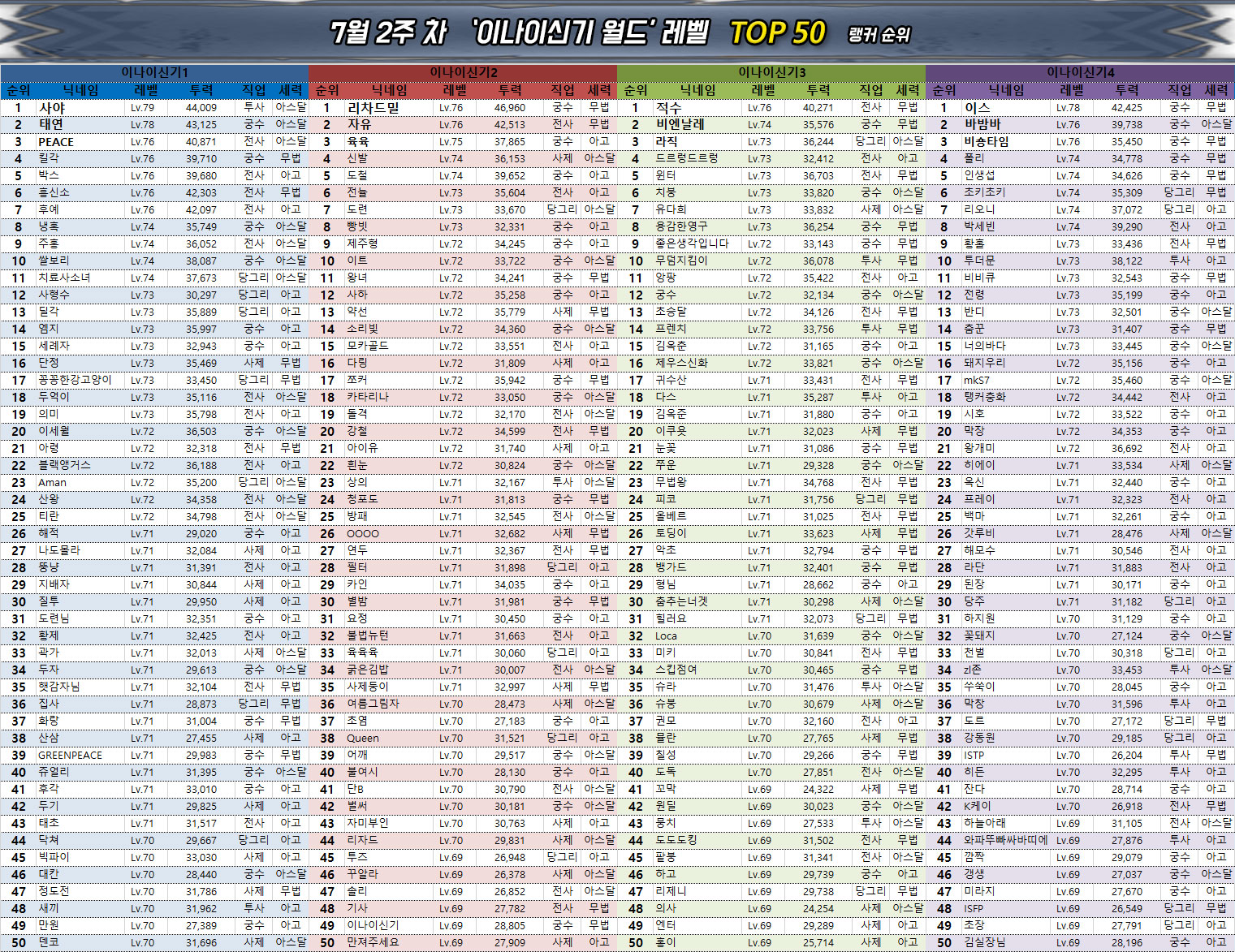Screen dimensions: 1235x952
Task: Click the combat power value 46,960
Action: (x=509, y=107)
